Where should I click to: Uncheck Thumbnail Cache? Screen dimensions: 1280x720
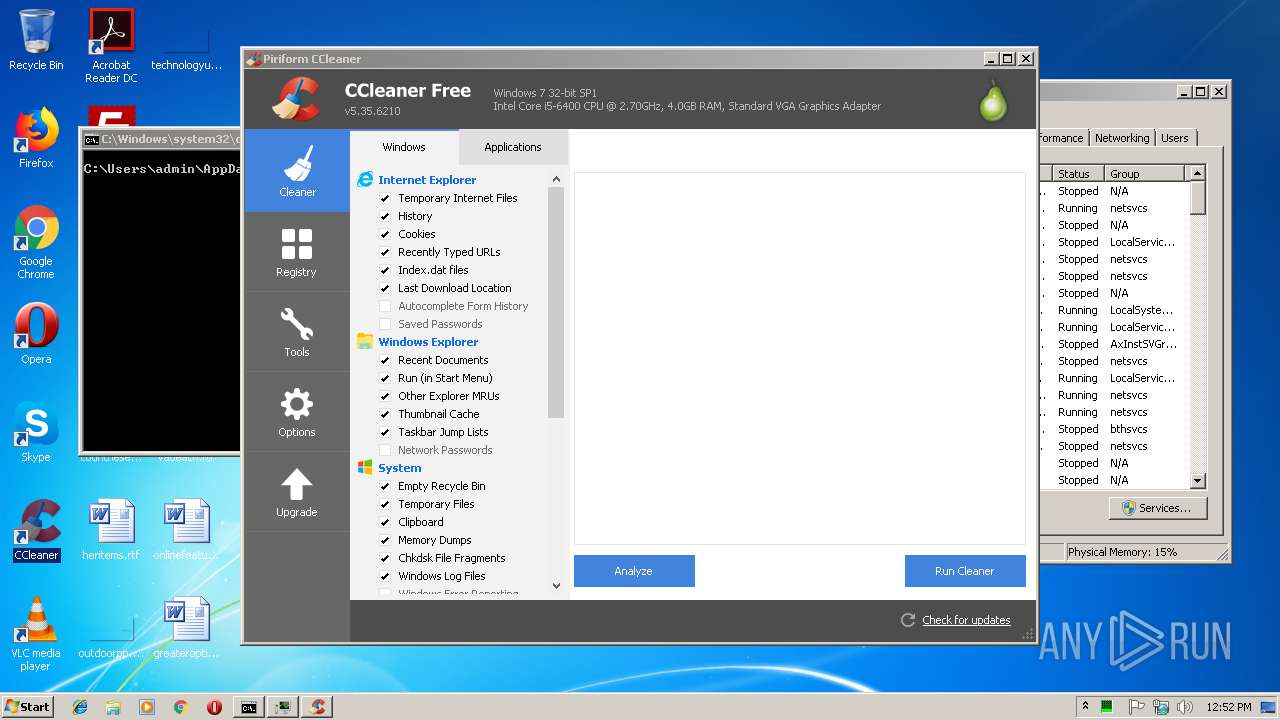385,414
